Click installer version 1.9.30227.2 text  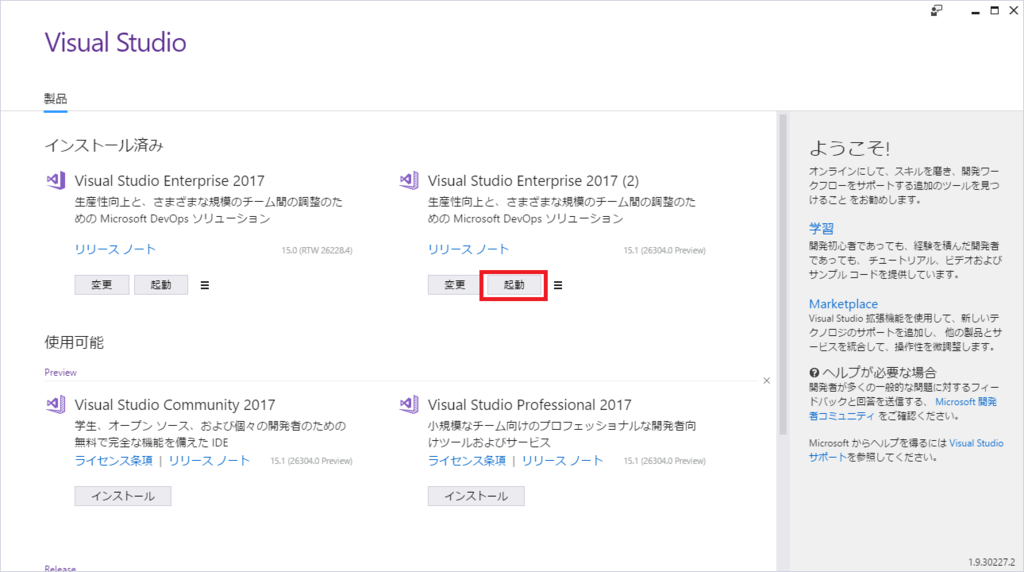coord(991,562)
